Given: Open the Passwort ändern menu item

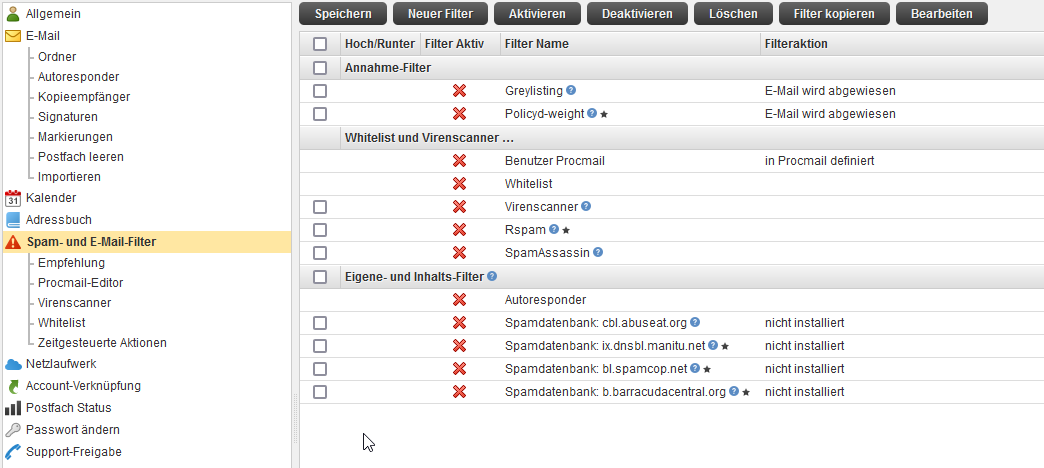Looking at the screenshot, I should click(73, 430).
